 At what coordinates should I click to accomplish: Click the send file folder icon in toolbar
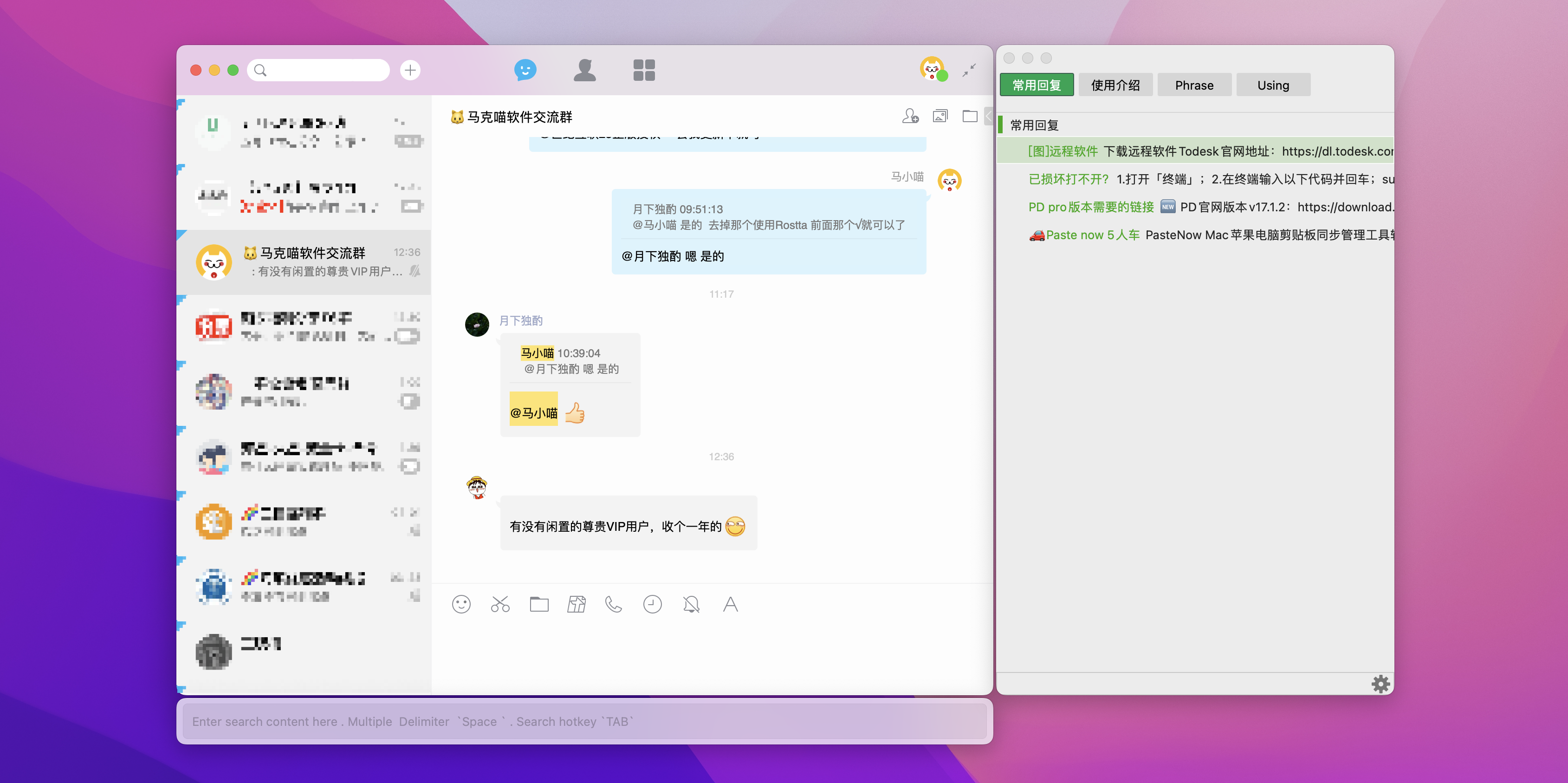pyautogui.click(x=539, y=604)
